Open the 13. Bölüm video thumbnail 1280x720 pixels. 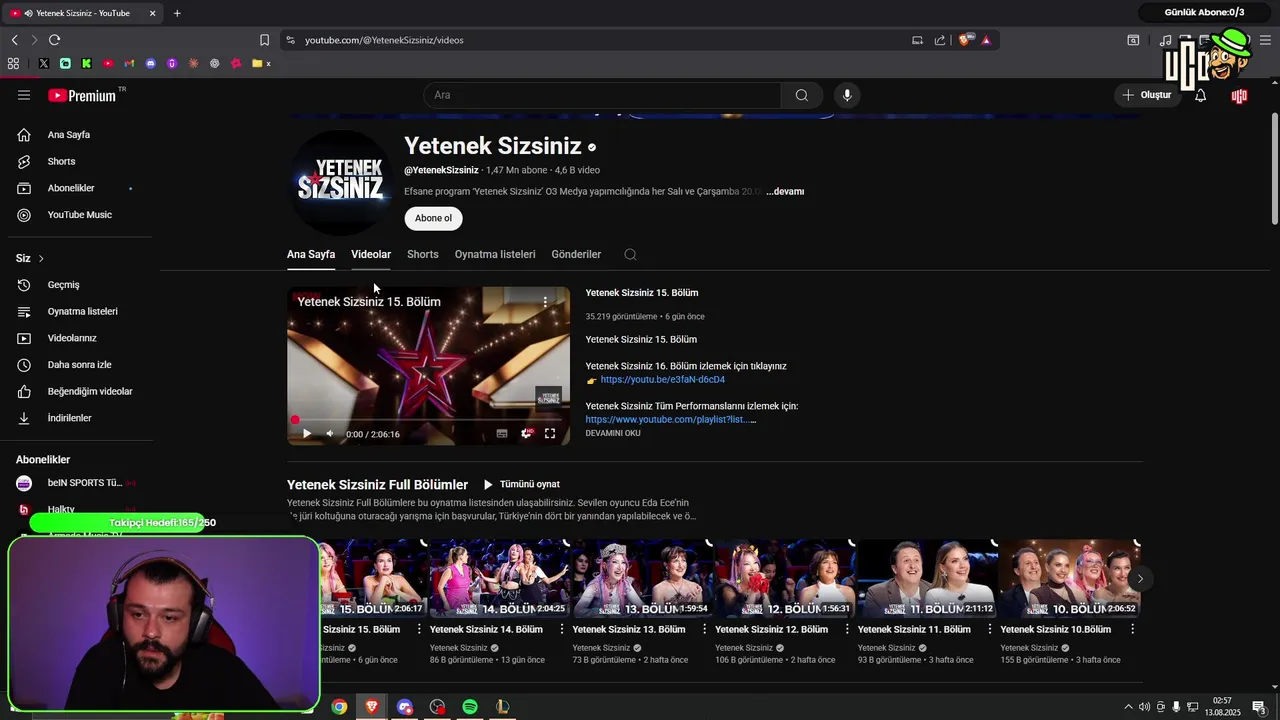coord(641,578)
